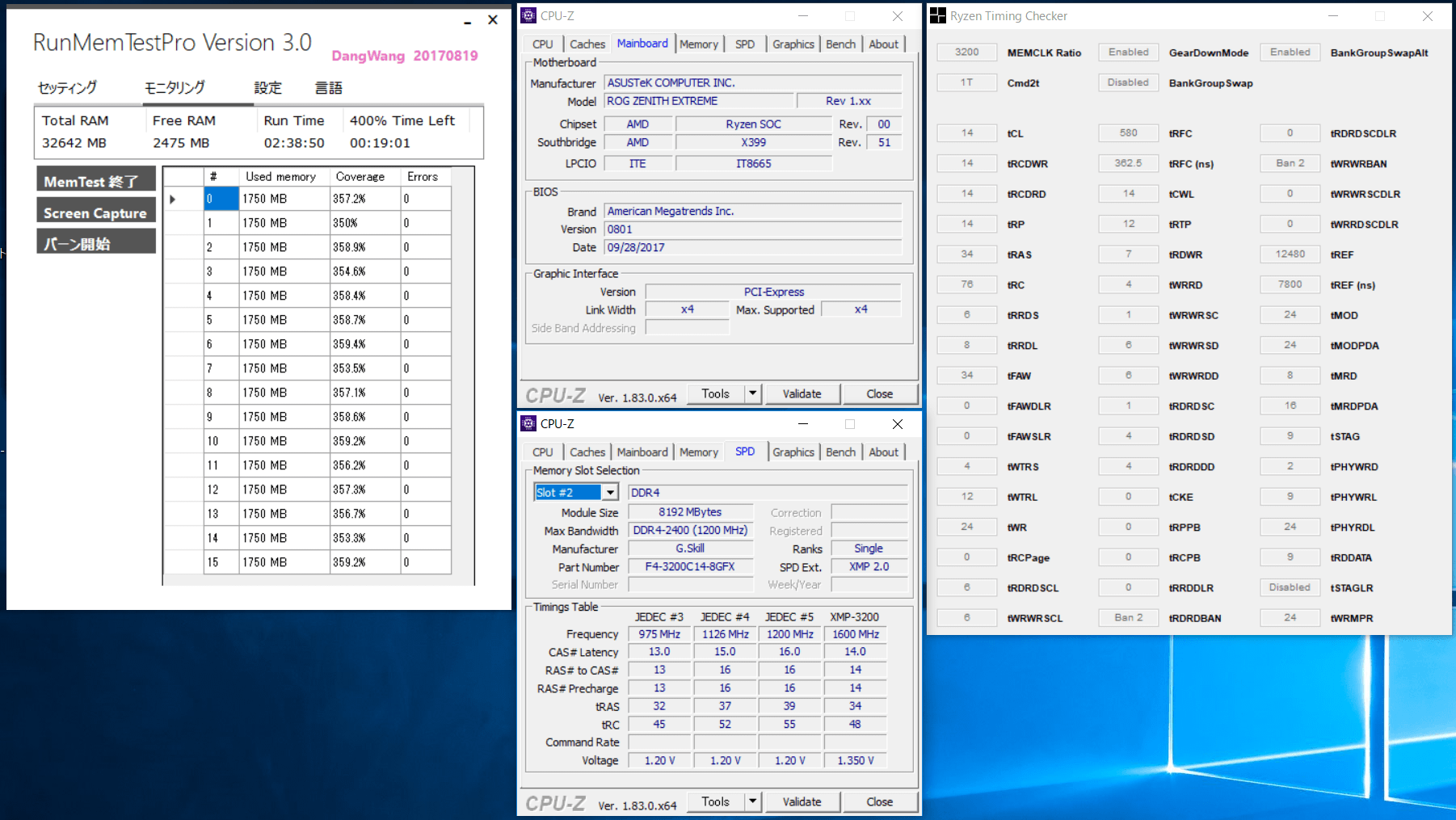The height and width of the screenshot is (820, 1456).
Task: Select row 0 index cell in MemTest table
Action: [x=221, y=199]
